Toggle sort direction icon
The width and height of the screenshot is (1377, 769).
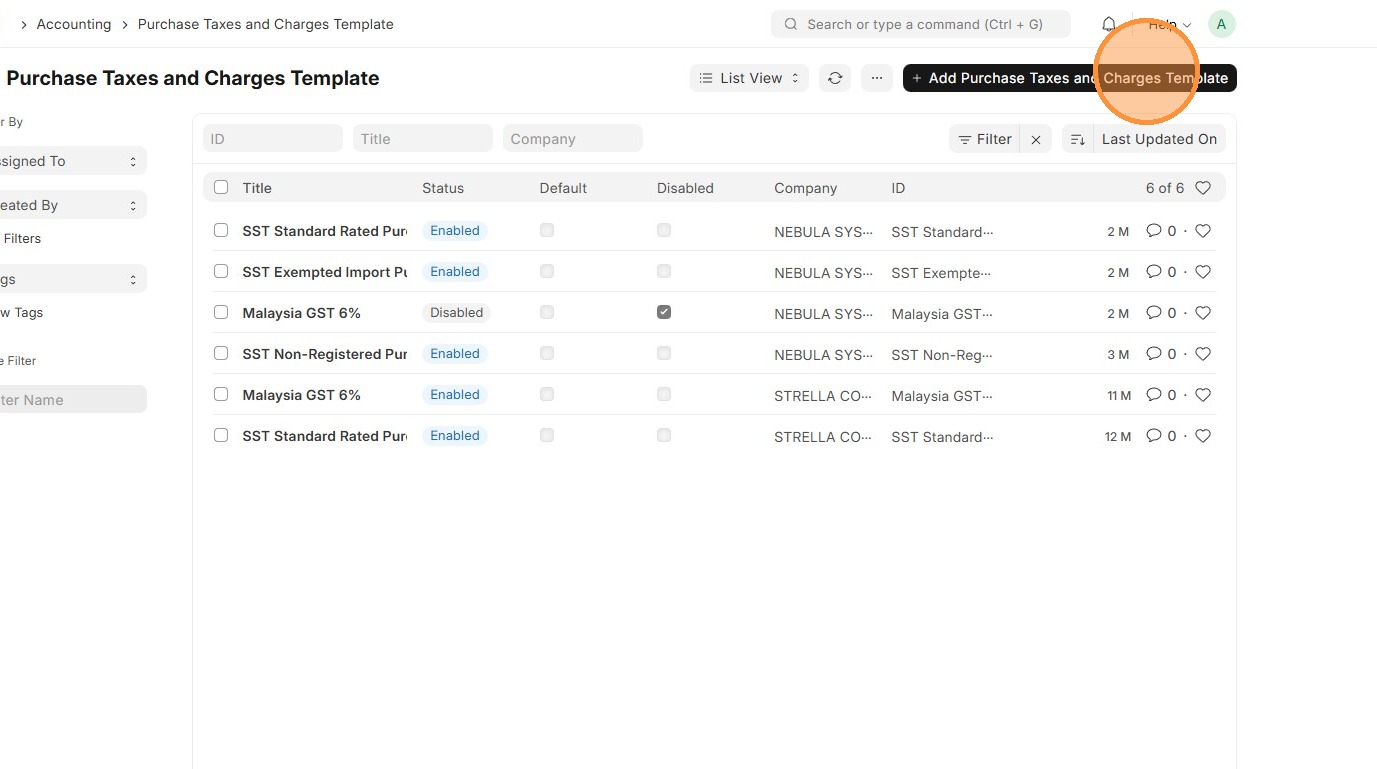1077,140
